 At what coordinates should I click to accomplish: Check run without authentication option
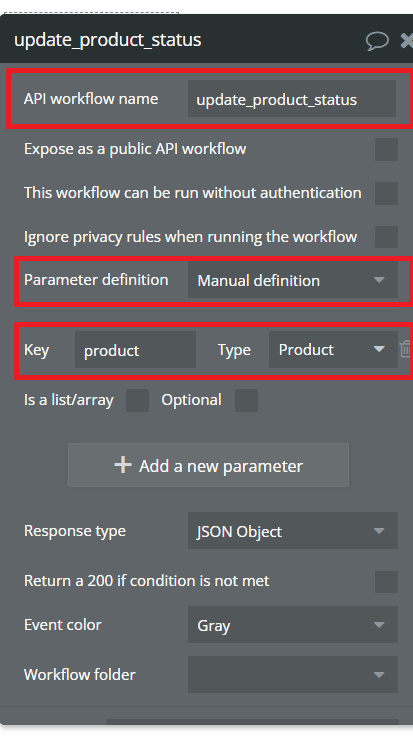(x=386, y=193)
